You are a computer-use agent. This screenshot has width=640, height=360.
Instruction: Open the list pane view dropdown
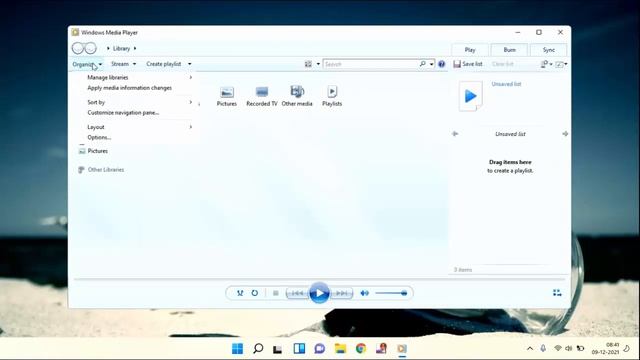tap(562, 64)
